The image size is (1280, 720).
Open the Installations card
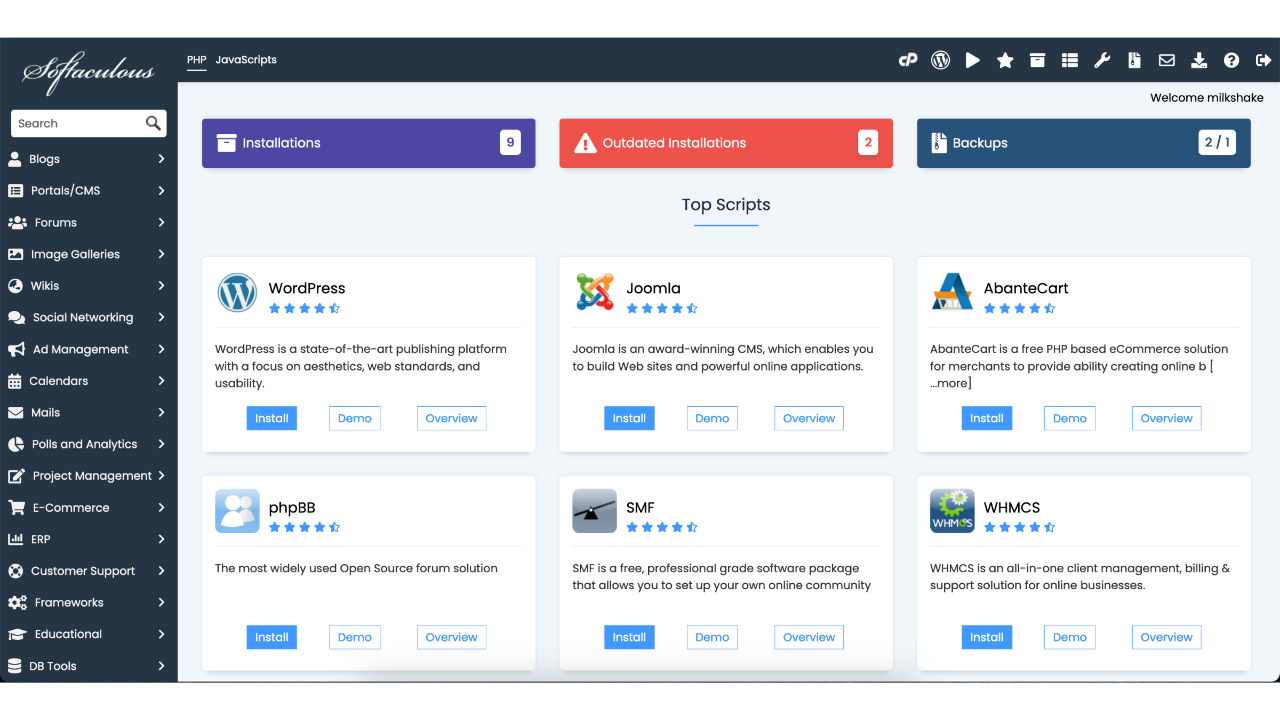pos(369,143)
